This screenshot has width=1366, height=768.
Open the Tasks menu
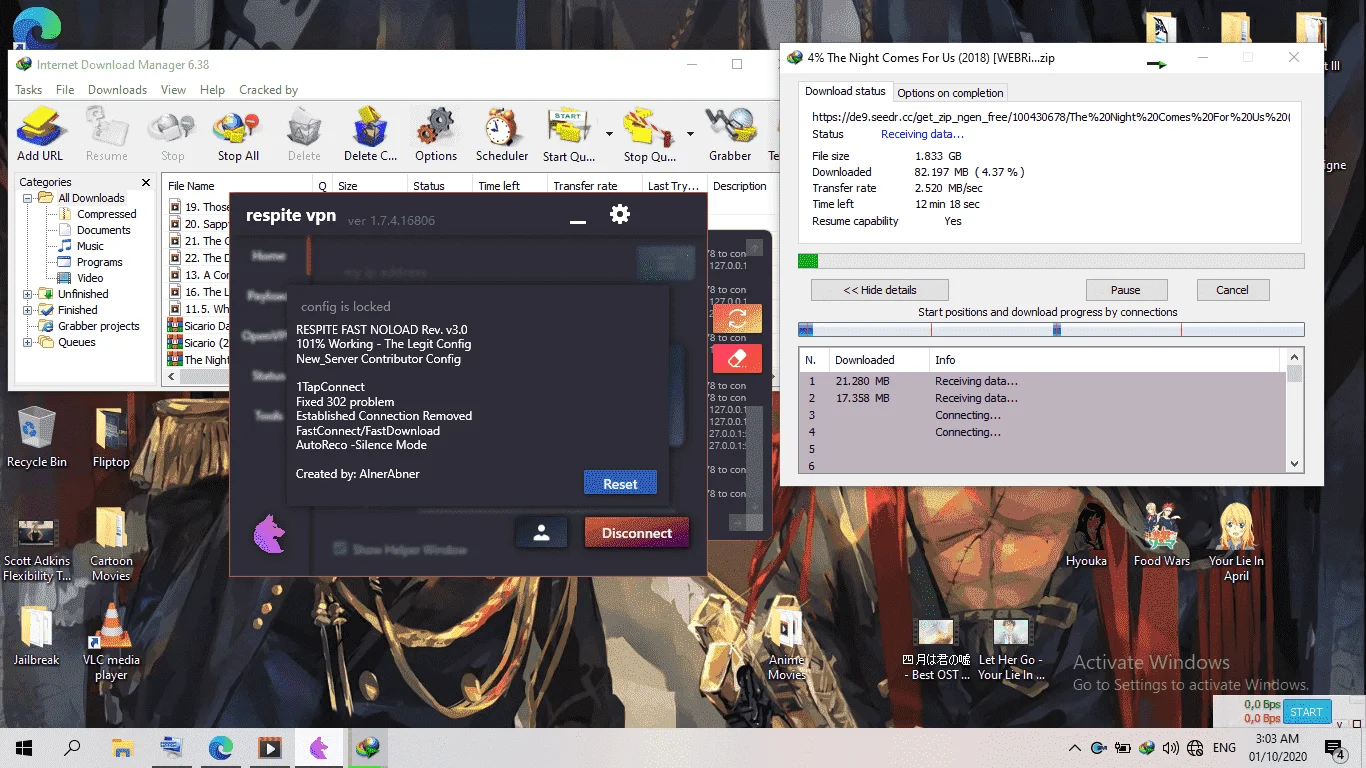click(29, 90)
